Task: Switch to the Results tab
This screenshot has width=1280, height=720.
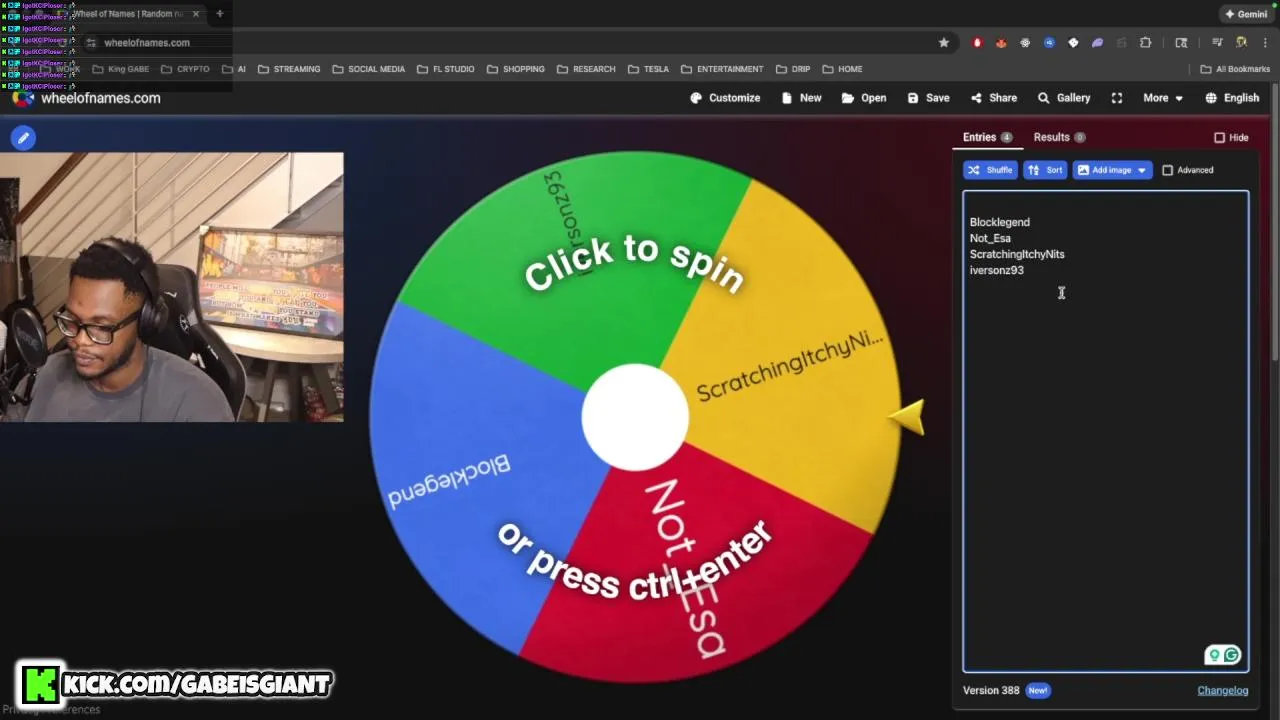Action: (1059, 137)
